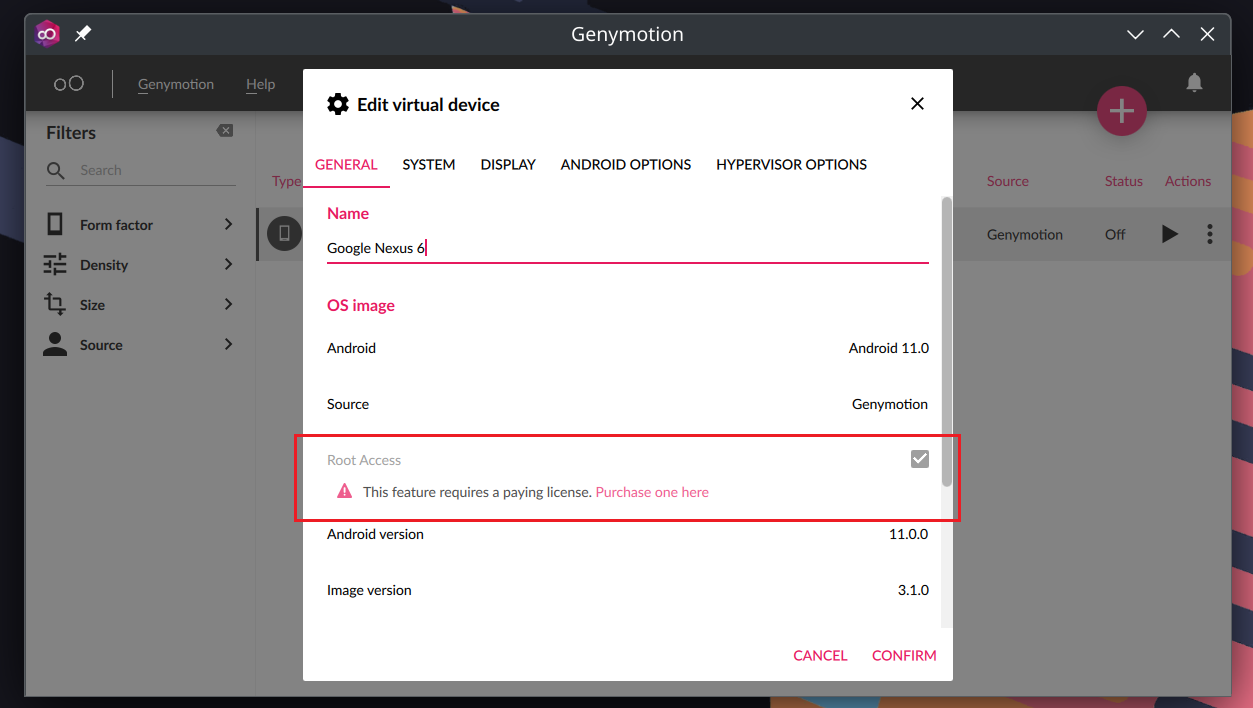Screen dimensions: 1253x708
Task: Open HYPERVISOR OPTIONS tab
Action: point(792,165)
